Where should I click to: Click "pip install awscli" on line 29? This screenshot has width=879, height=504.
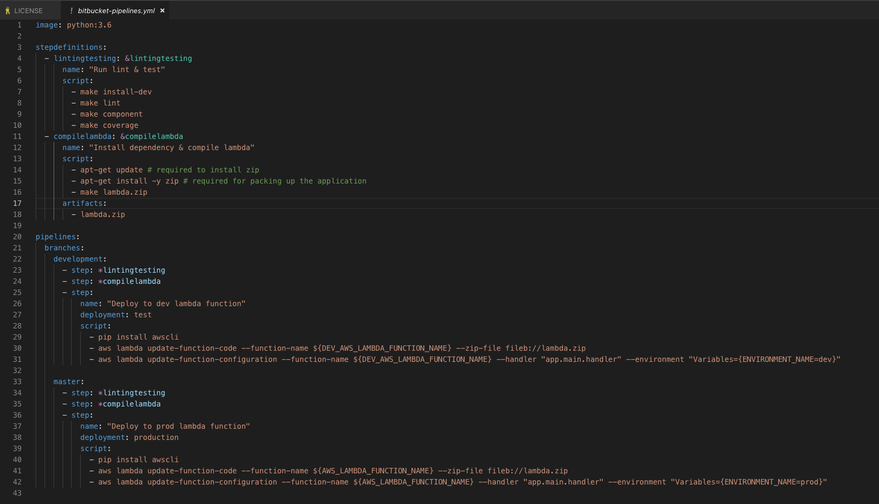coord(138,337)
